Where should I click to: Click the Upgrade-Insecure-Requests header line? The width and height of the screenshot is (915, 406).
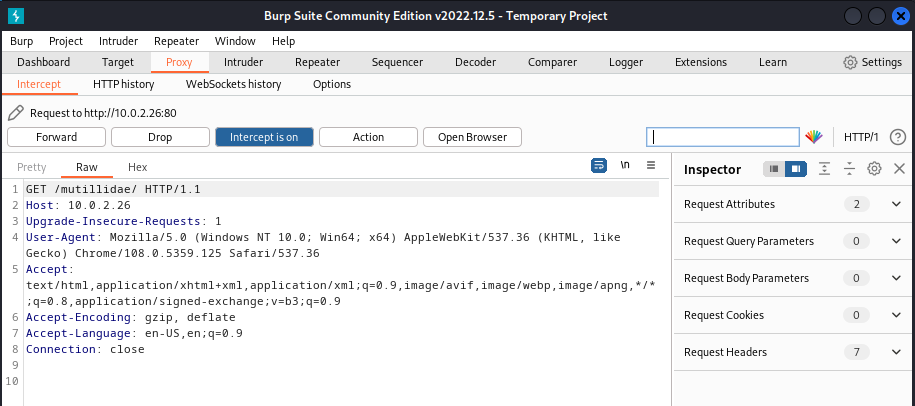coord(124,221)
